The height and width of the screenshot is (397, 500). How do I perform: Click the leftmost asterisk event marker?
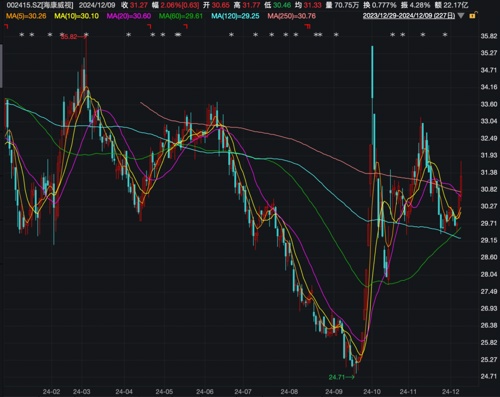(22, 34)
